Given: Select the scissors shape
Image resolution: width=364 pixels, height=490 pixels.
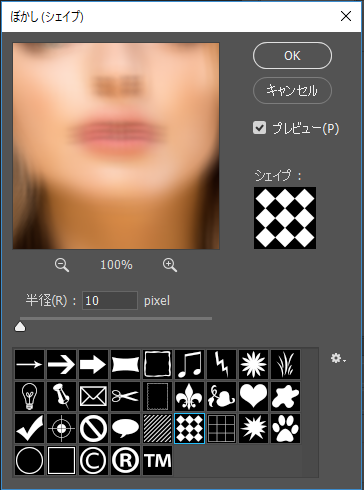Looking at the screenshot, I should point(125,396).
